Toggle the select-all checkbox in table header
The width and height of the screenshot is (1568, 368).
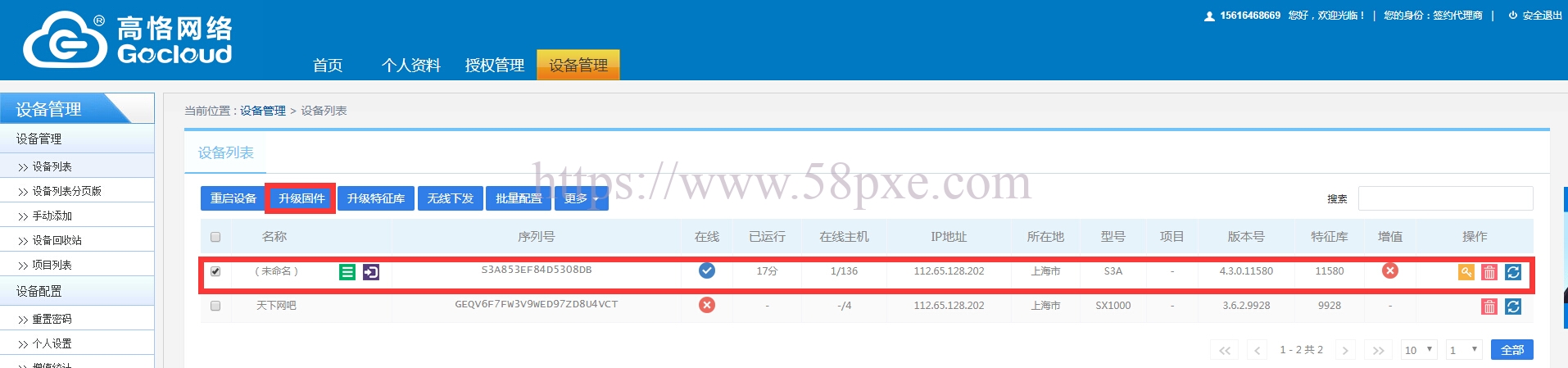pos(215,237)
